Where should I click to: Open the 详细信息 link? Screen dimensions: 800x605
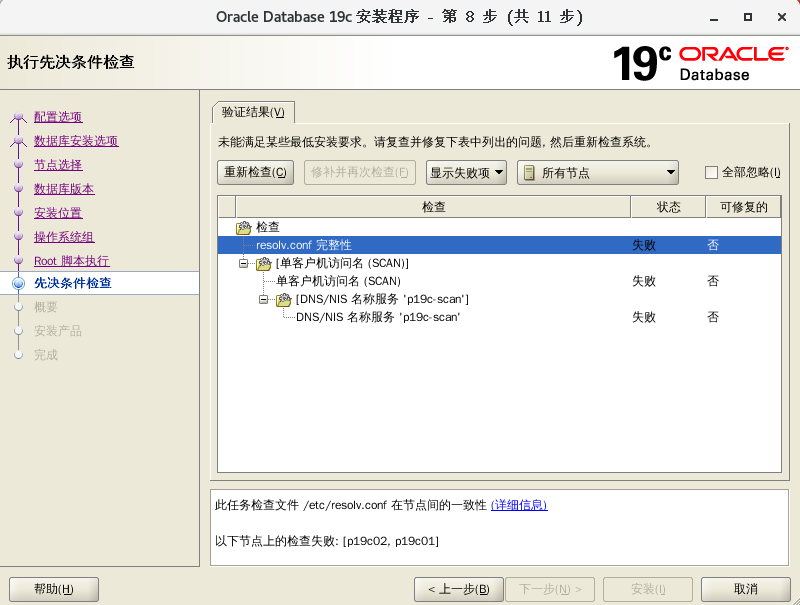[x=519, y=505]
